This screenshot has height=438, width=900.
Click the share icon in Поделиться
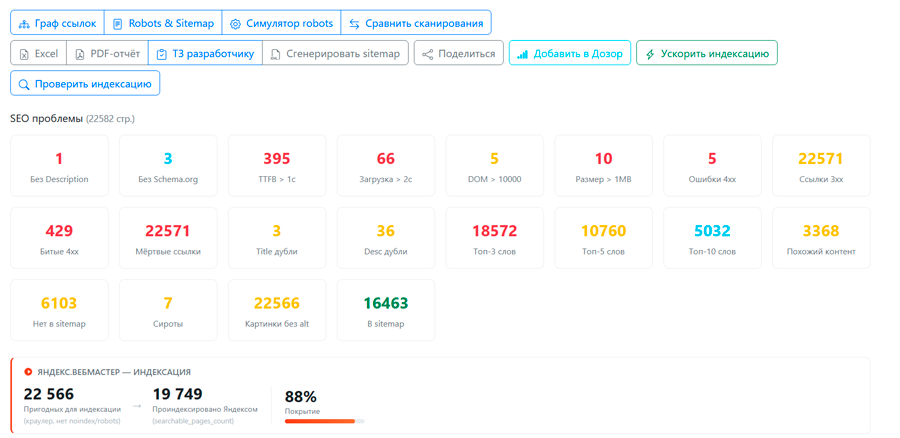pos(427,55)
